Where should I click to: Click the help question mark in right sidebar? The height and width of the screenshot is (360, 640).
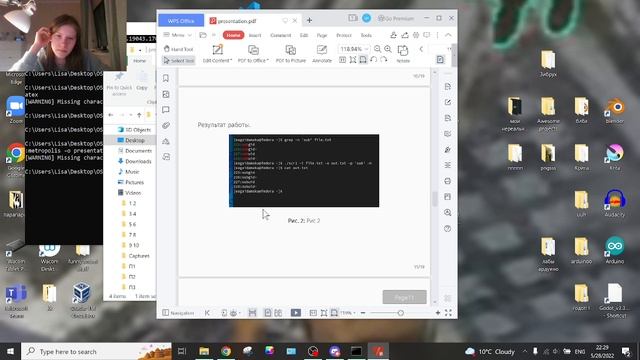(x=448, y=229)
